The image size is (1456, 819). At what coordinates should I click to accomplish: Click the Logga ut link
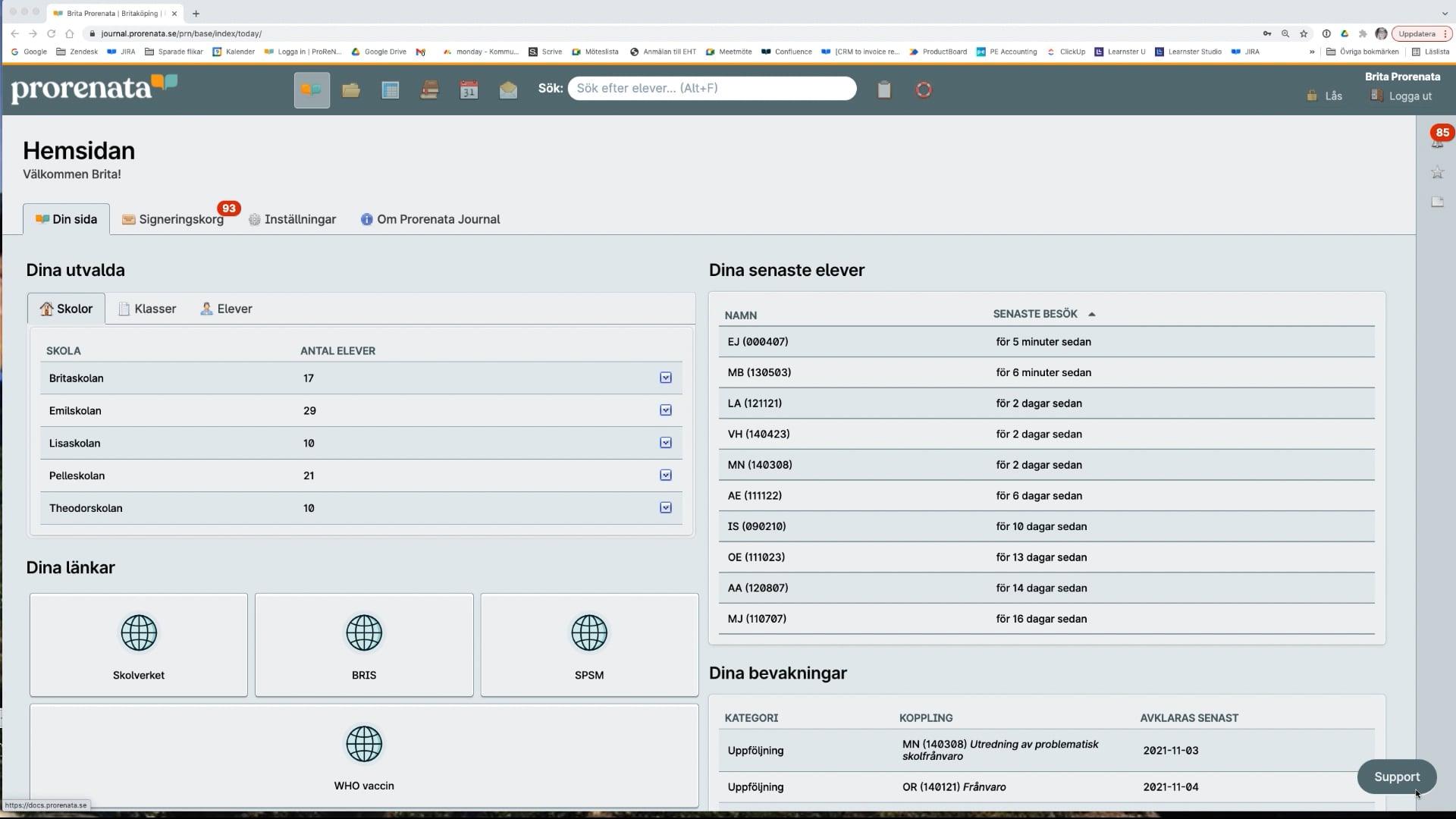[x=1409, y=96]
